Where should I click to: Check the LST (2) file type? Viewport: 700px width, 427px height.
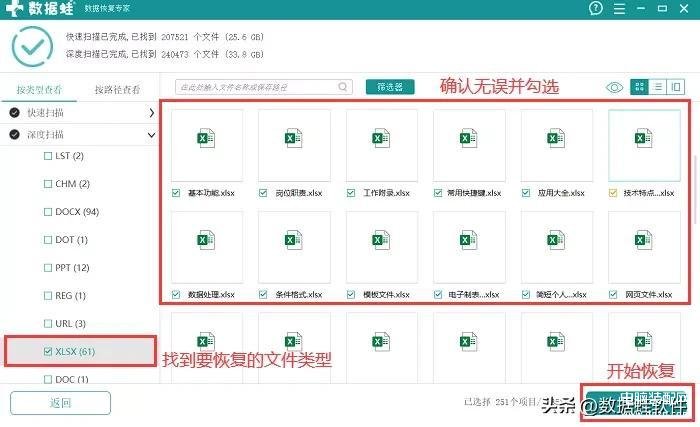point(48,156)
